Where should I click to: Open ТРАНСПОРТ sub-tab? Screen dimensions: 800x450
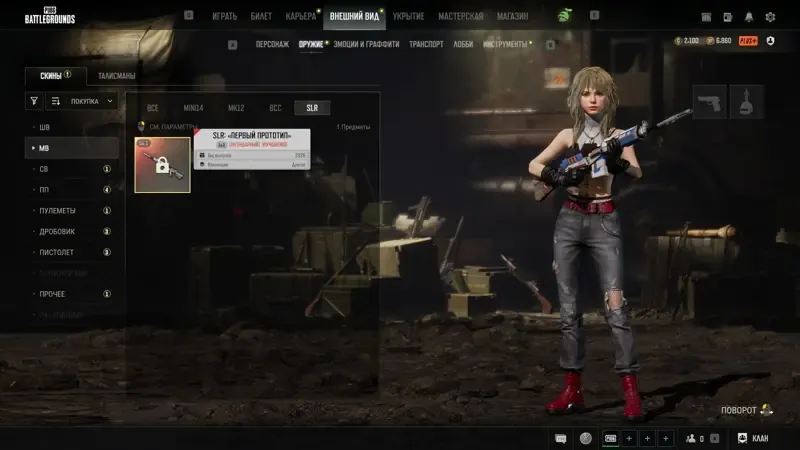point(426,44)
